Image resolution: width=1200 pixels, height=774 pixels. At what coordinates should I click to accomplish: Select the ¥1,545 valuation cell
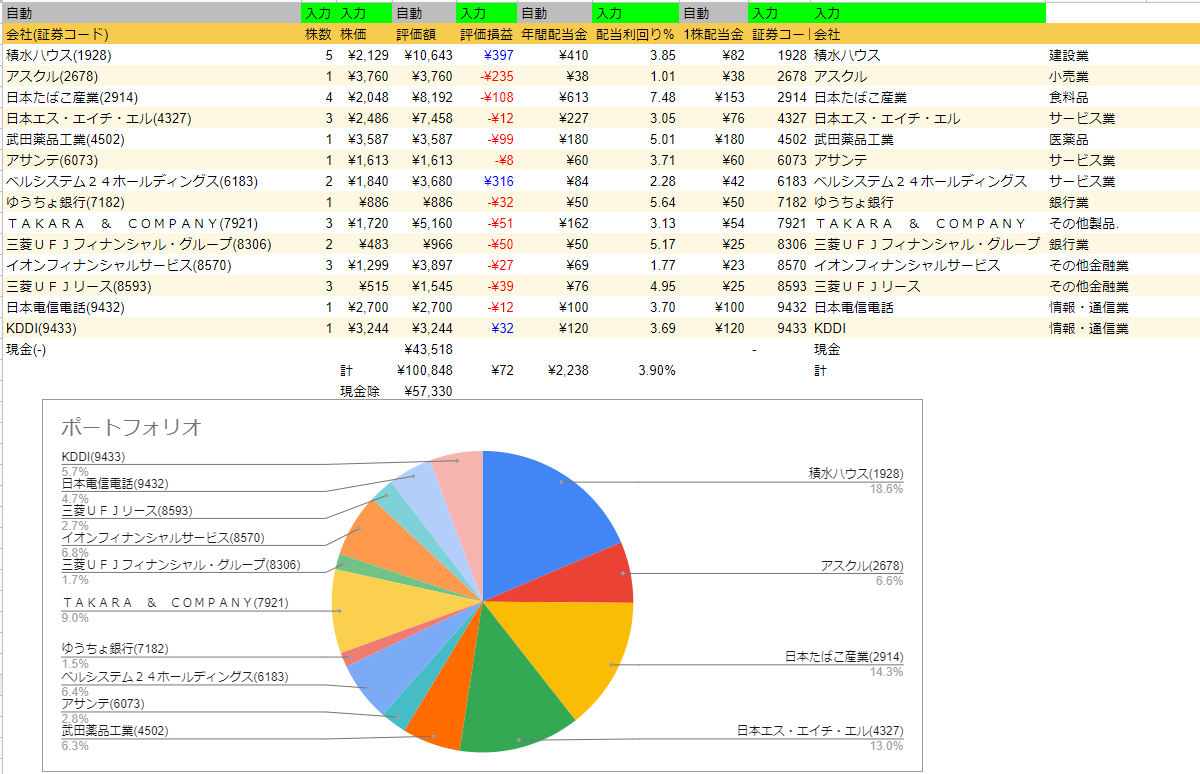click(x=423, y=286)
